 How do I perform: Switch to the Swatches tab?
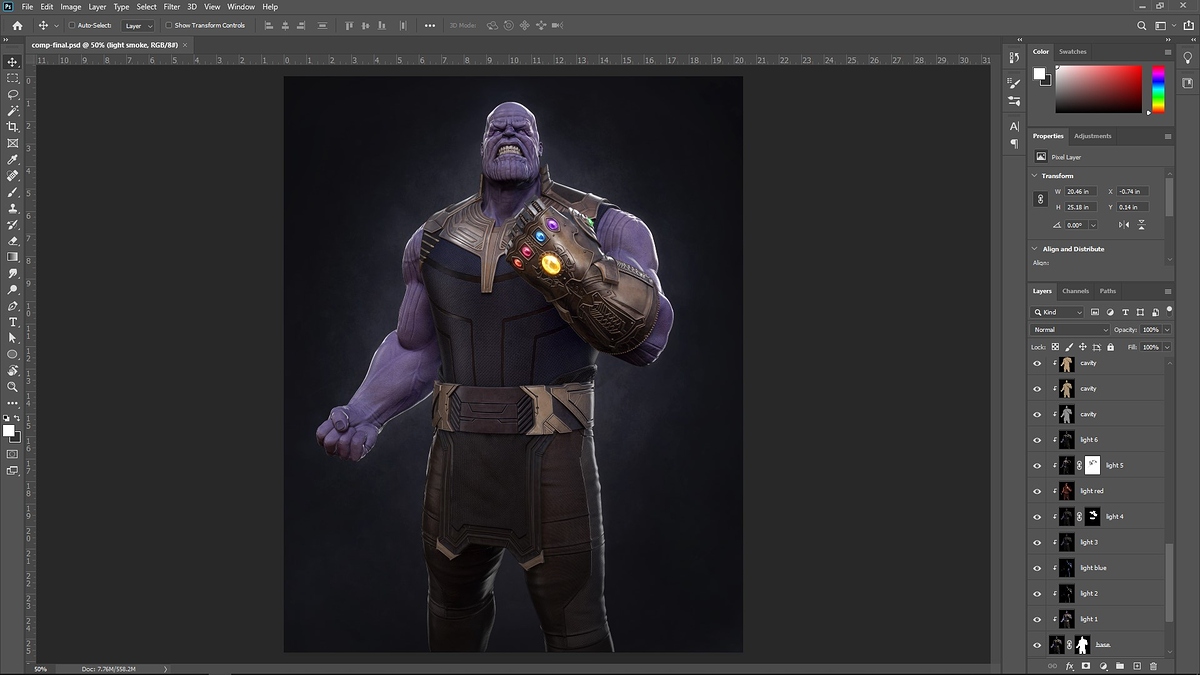[1073, 51]
